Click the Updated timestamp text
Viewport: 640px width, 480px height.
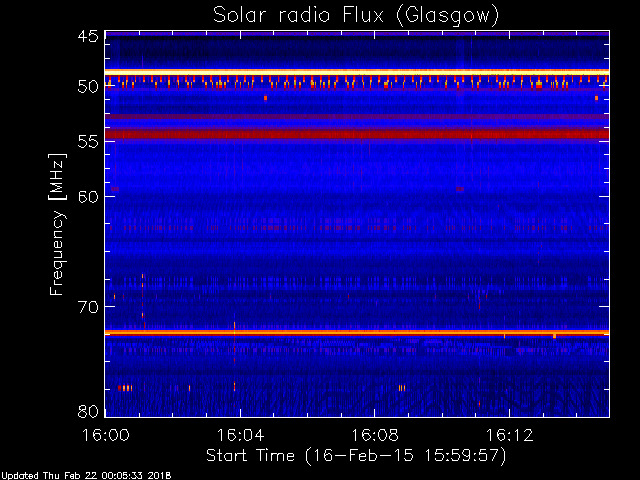coord(86,476)
